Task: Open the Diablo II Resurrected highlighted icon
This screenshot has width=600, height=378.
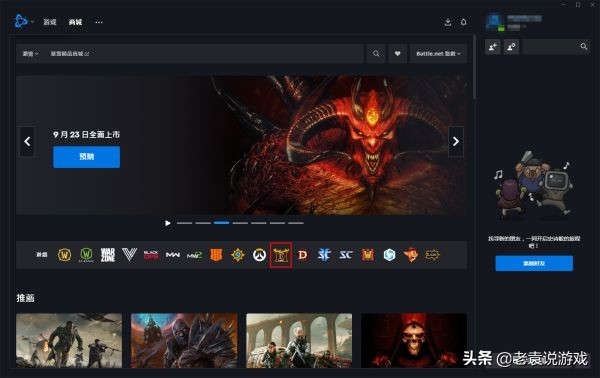Action: coord(281,255)
